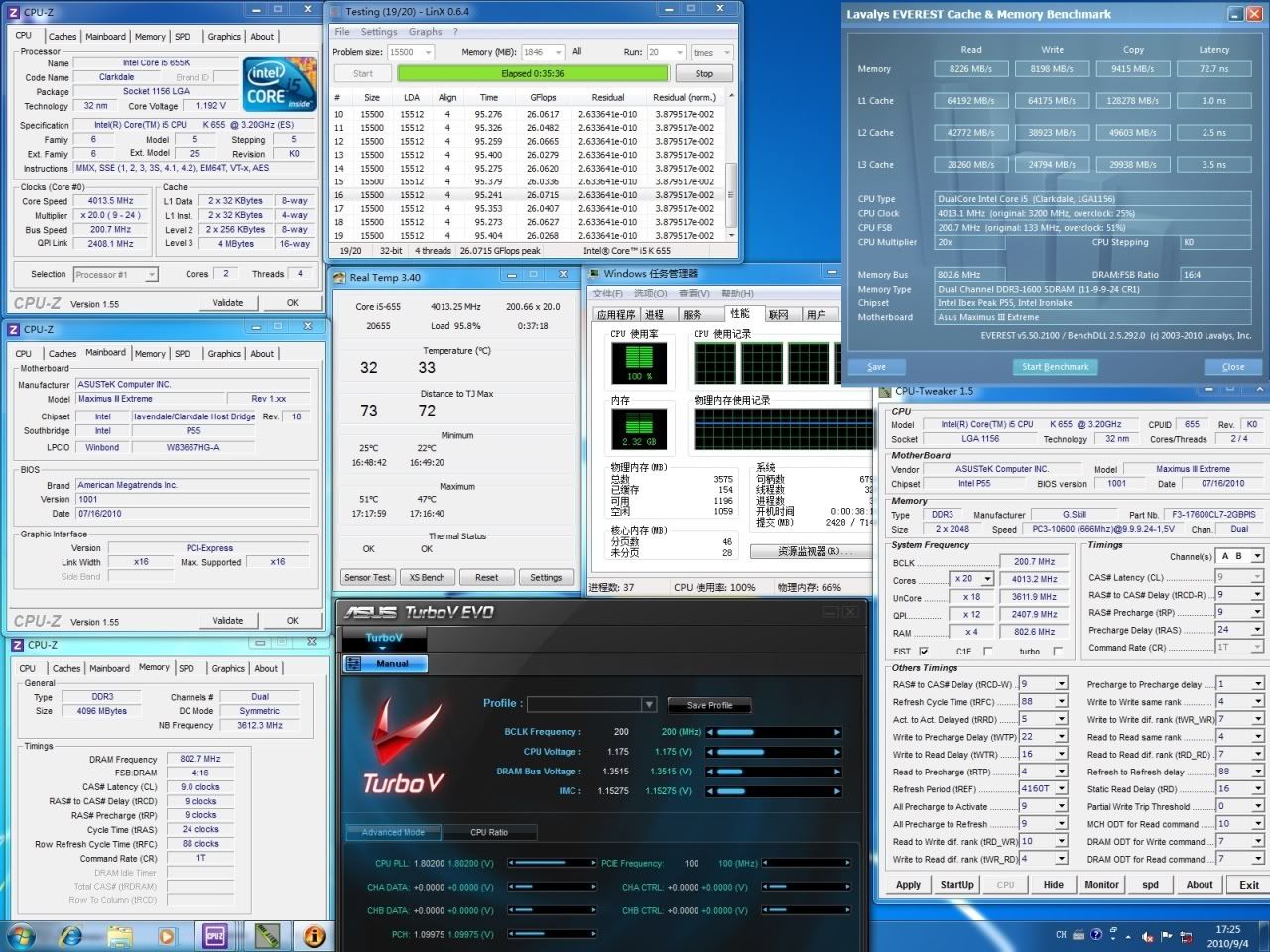1270x952 pixels.
Task: Open Internet Explorer from the taskbar
Action: (71, 935)
